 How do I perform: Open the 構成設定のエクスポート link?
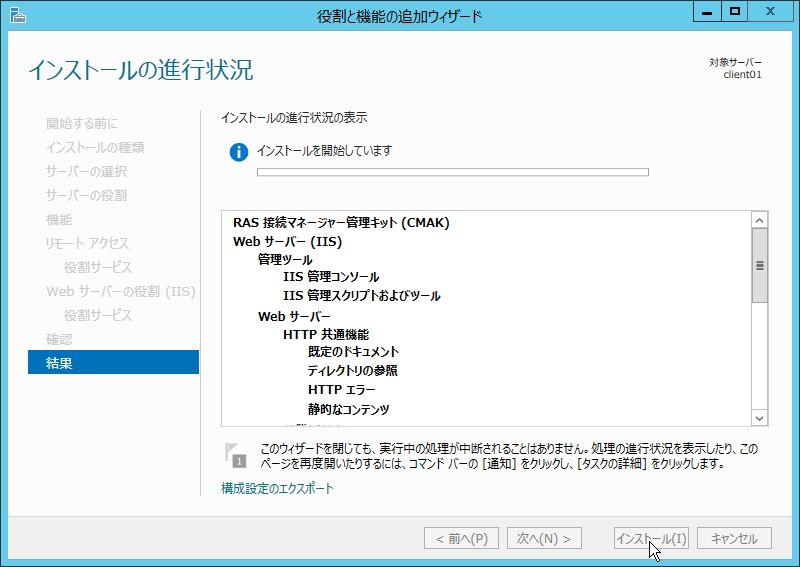click(277, 488)
